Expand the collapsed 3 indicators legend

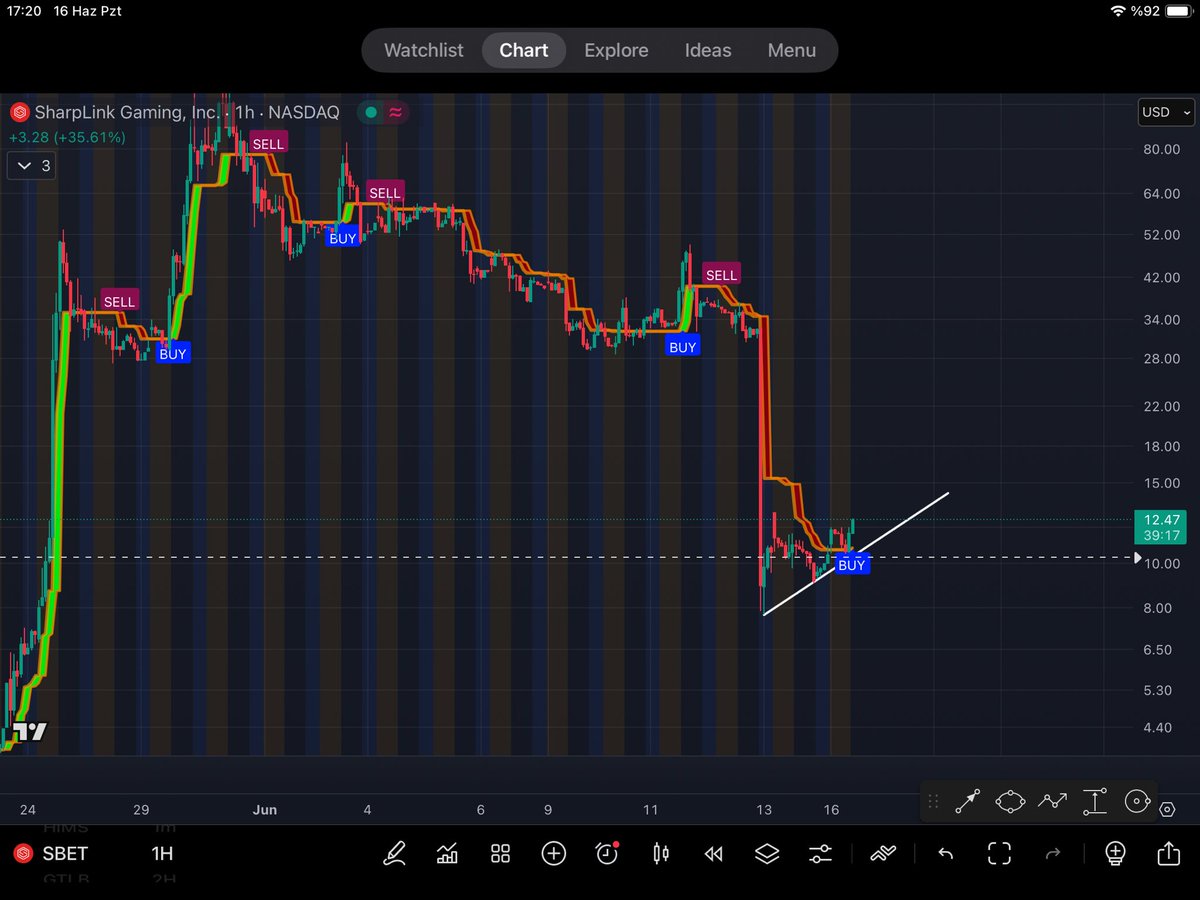(31, 166)
